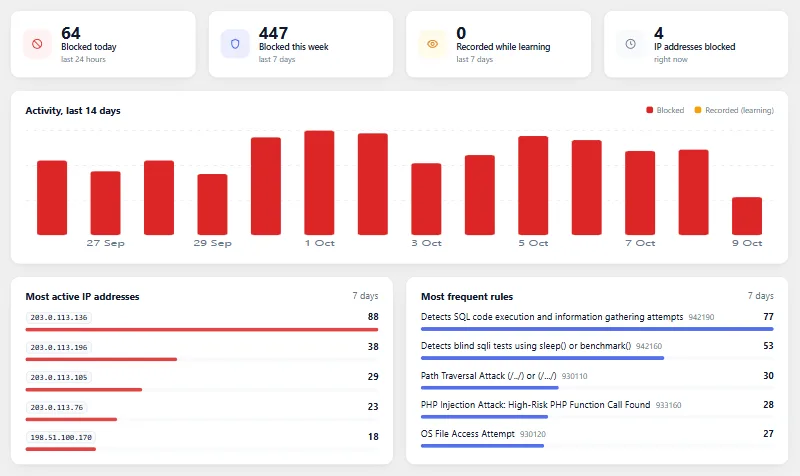Click the 7 days label in IP addresses panel

365,296
